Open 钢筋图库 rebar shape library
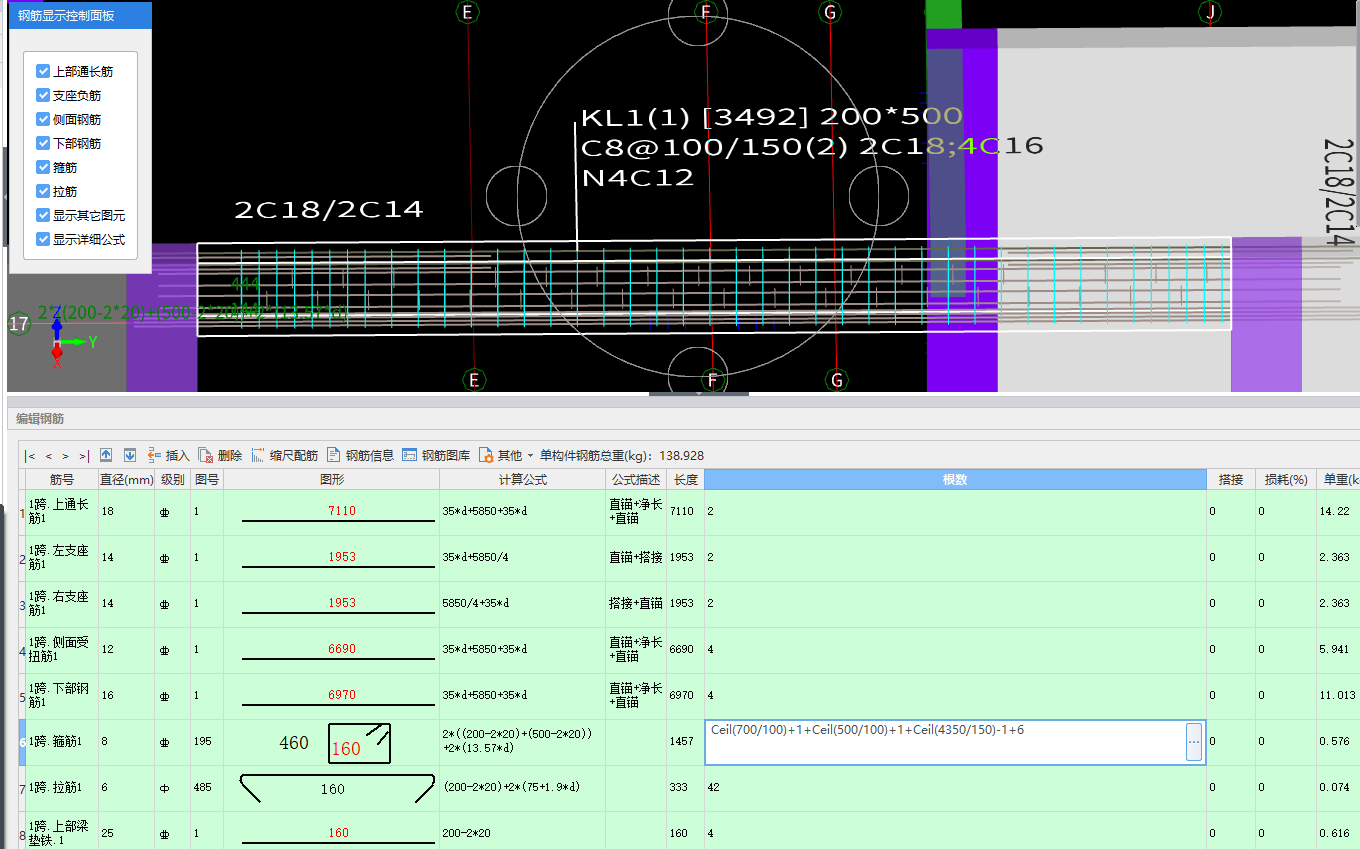Screen dimensions: 1360x849 (x=436, y=455)
